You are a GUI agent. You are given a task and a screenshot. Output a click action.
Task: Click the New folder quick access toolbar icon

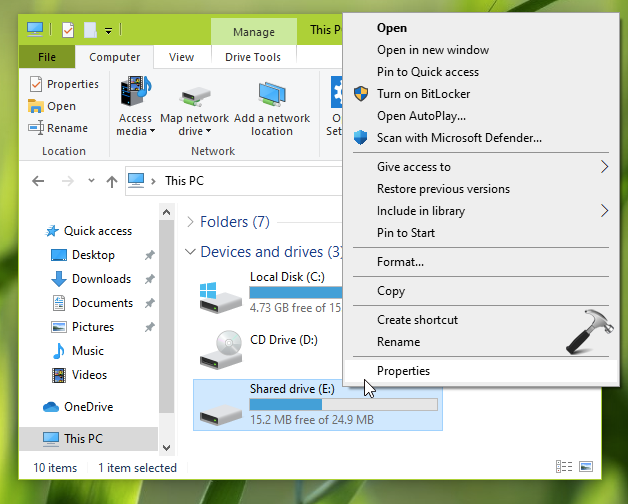click(90, 30)
